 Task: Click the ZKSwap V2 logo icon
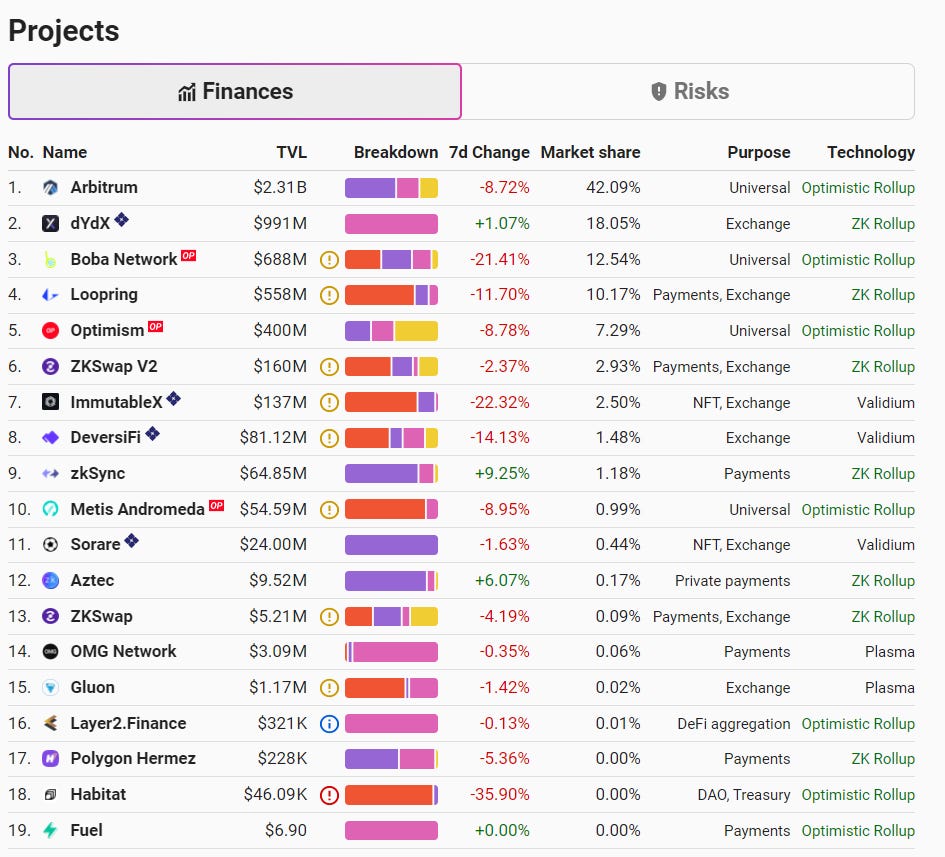pos(51,366)
